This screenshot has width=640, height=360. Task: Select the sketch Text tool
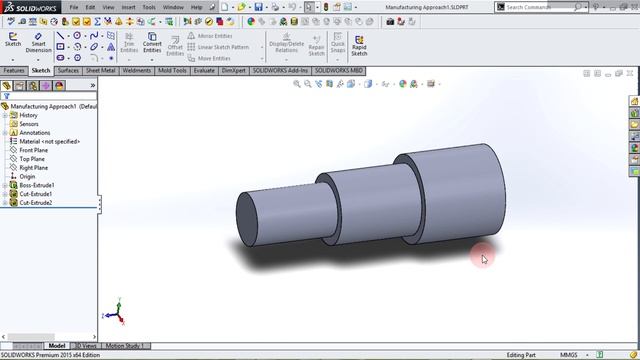111,47
